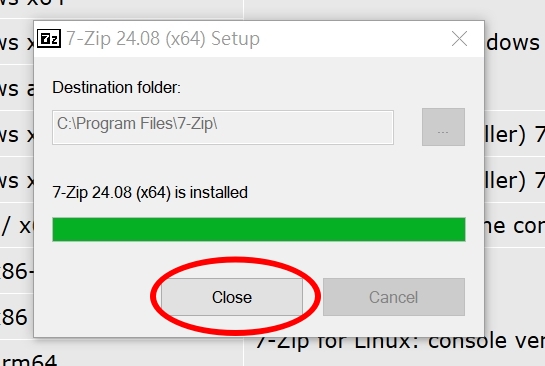Screen dimensions: 545x366
Task: Click the partial 'dows' text behind the dialog
Action: pos(513,43)
